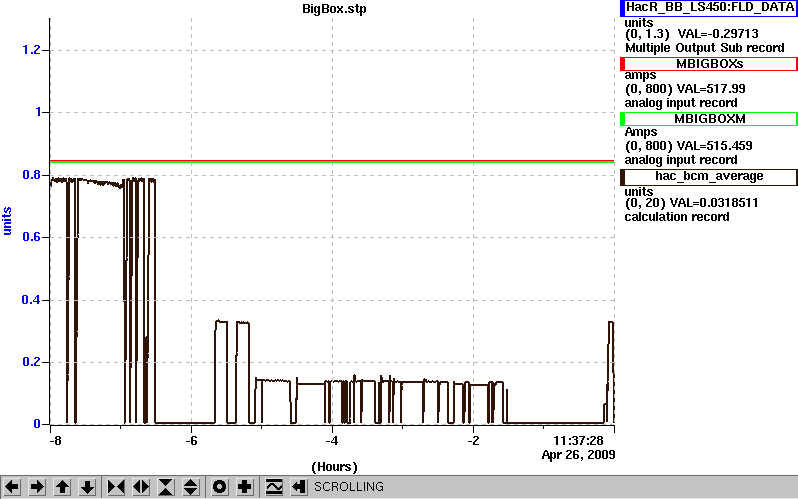The image size is (798, 499).
Task: Click the Apr 26, 2009 date label
Action: pos(578,455)
